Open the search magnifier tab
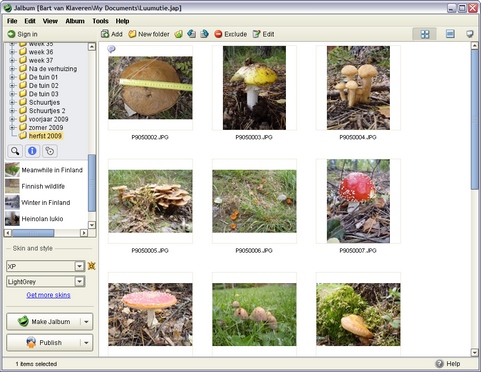481x372 pixels. 15,151
